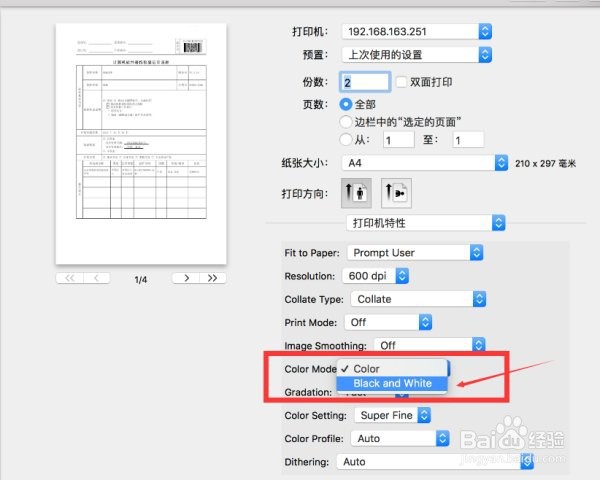Open the 打印机特性 section dropdown
Screen dimensions: 600x480
[x=426, y=223]
